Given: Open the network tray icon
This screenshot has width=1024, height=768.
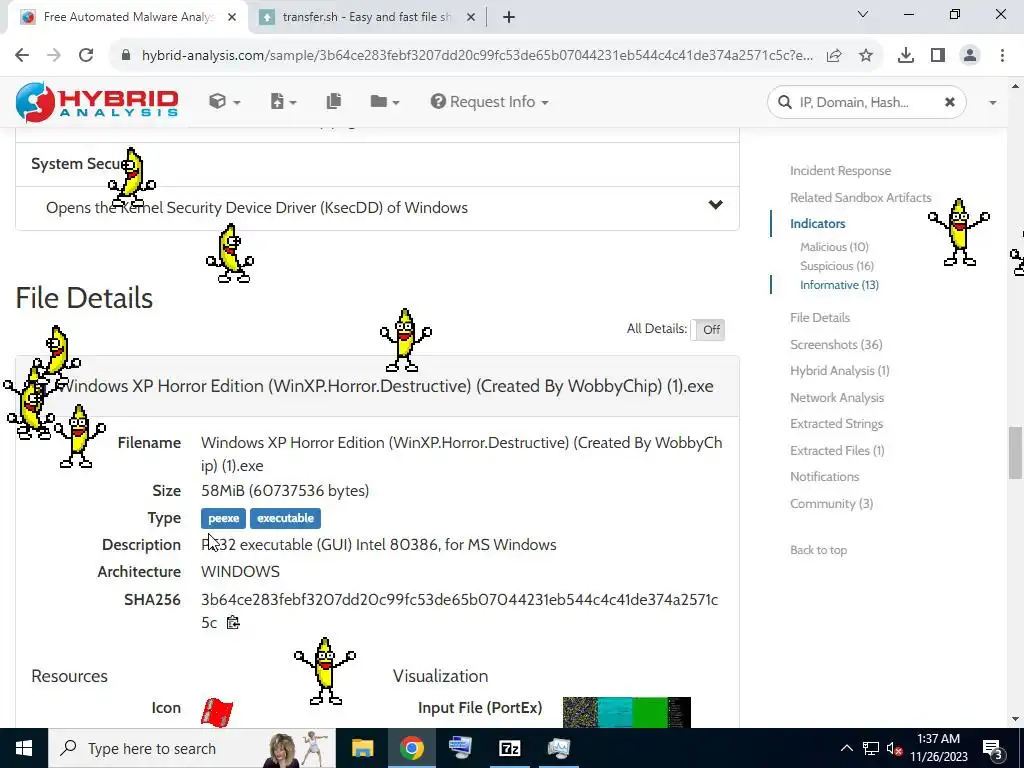Looking at the screenshot, I should point(871,748).
